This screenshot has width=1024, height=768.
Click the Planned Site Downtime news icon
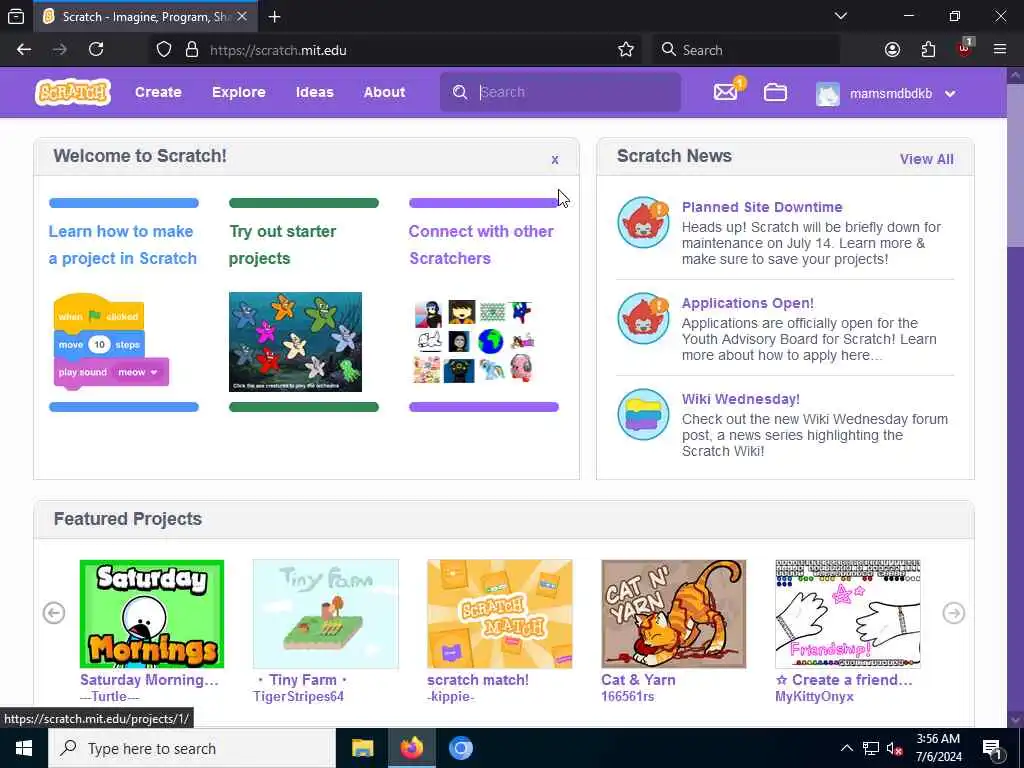[x=643, y=222]
